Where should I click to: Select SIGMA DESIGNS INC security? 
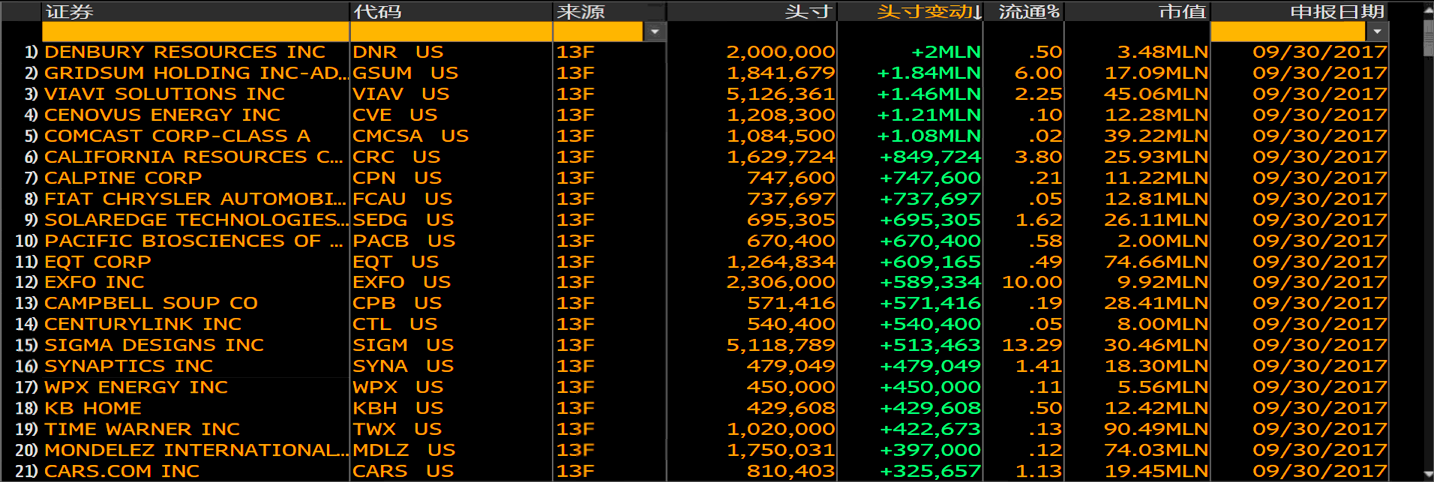pos(154,345)
